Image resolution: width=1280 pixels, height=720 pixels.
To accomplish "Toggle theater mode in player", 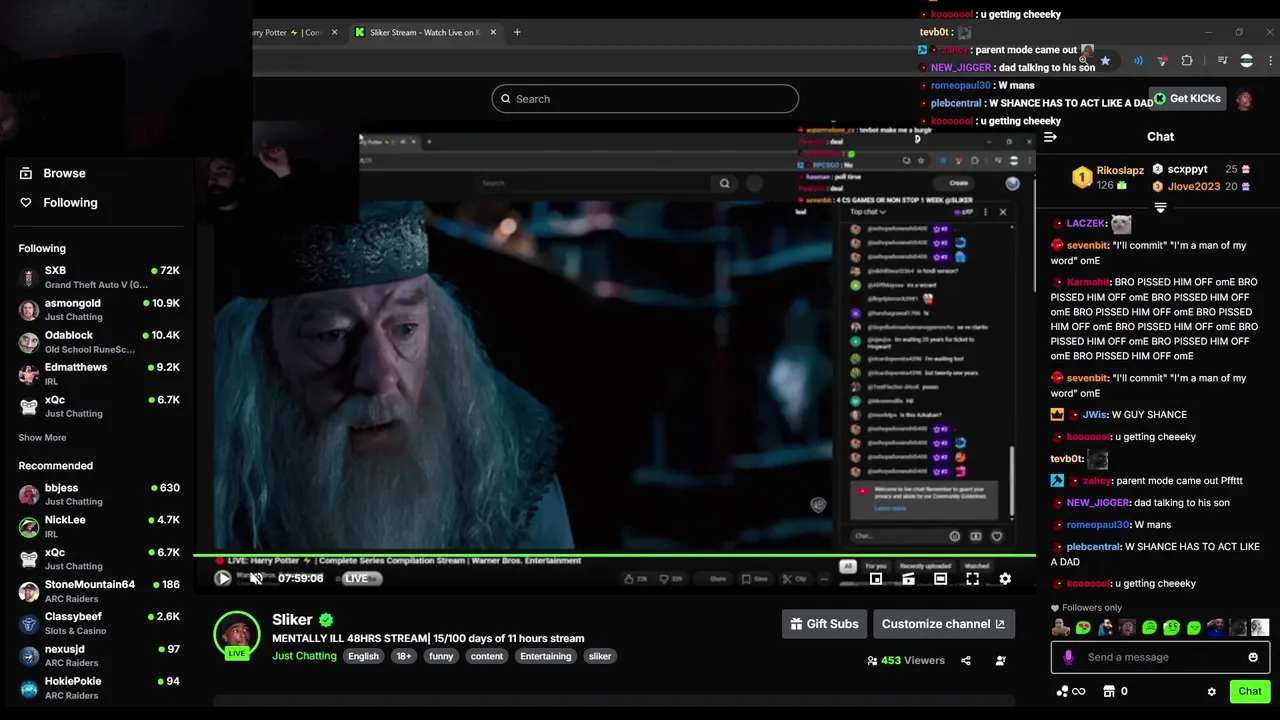I will click(x=940, y=578).
